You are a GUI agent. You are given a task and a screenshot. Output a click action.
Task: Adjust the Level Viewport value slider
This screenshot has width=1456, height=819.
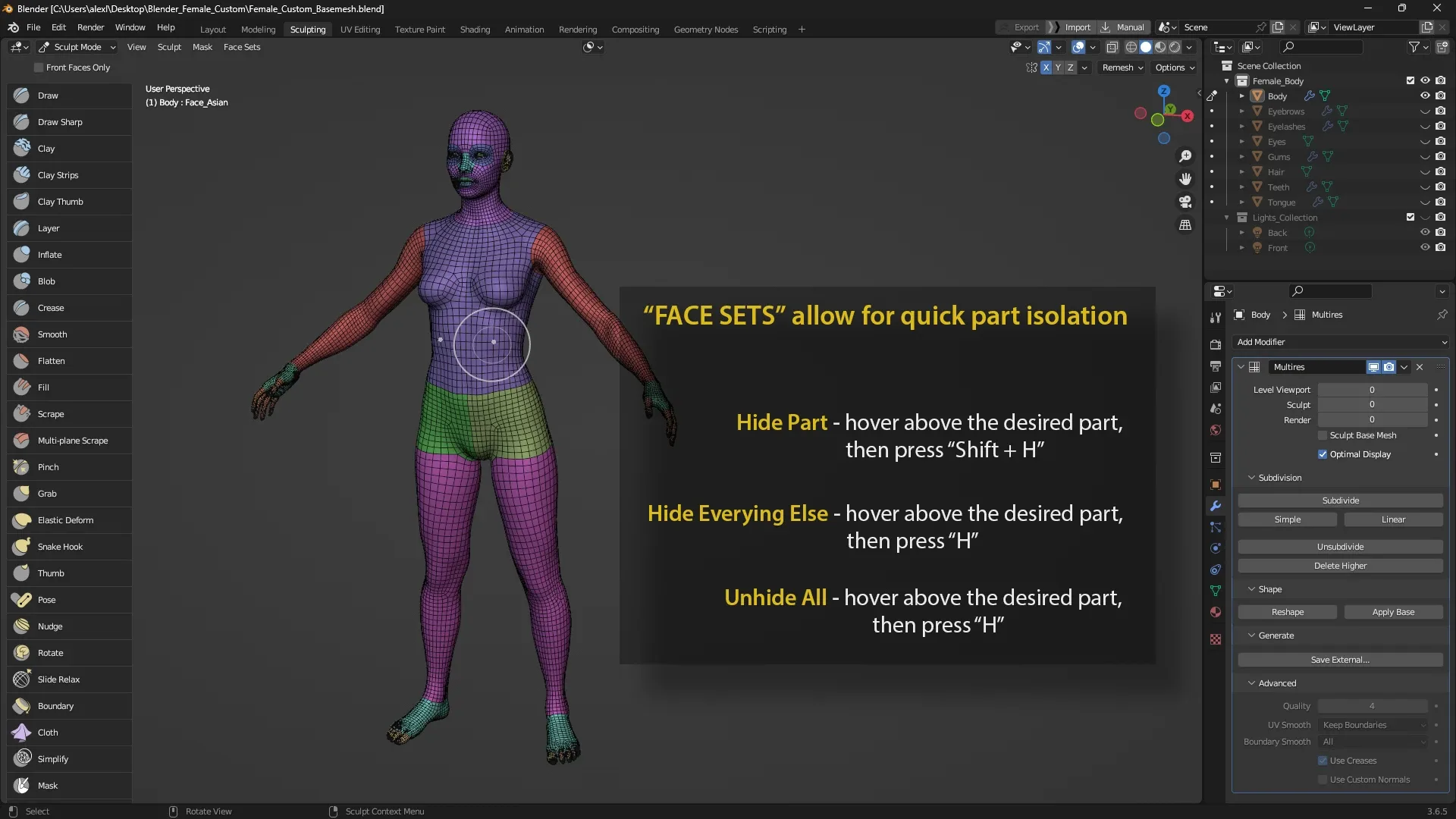(x=1371, y=390)
